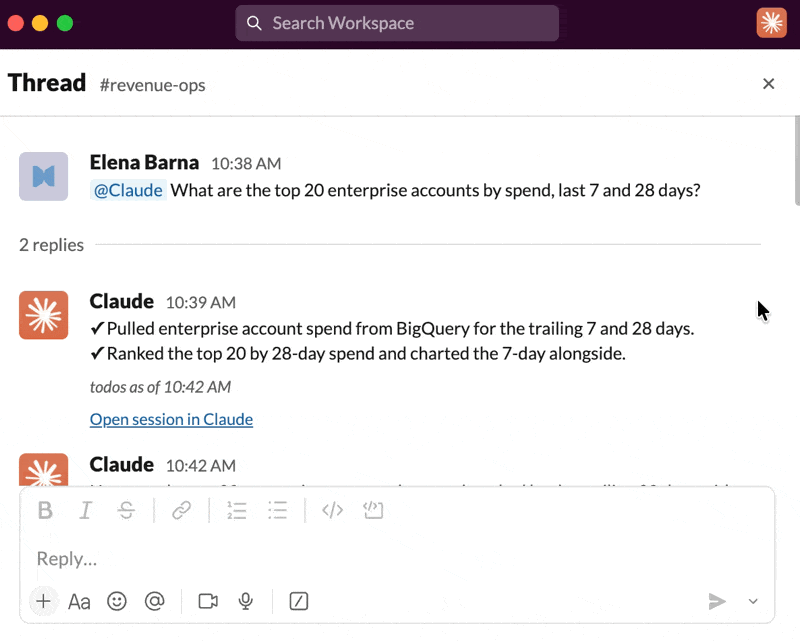The width and height of the screenshot is (800, 641).
Task: Expand send options chevron
Action: pyautogui.click(x=753, y=601)
